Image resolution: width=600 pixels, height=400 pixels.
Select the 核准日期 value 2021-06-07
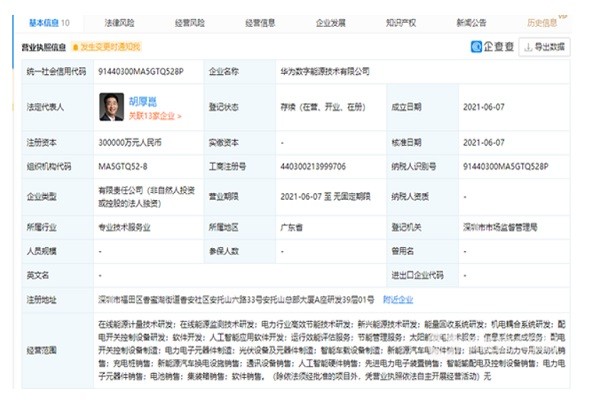(x=484, y=142)
